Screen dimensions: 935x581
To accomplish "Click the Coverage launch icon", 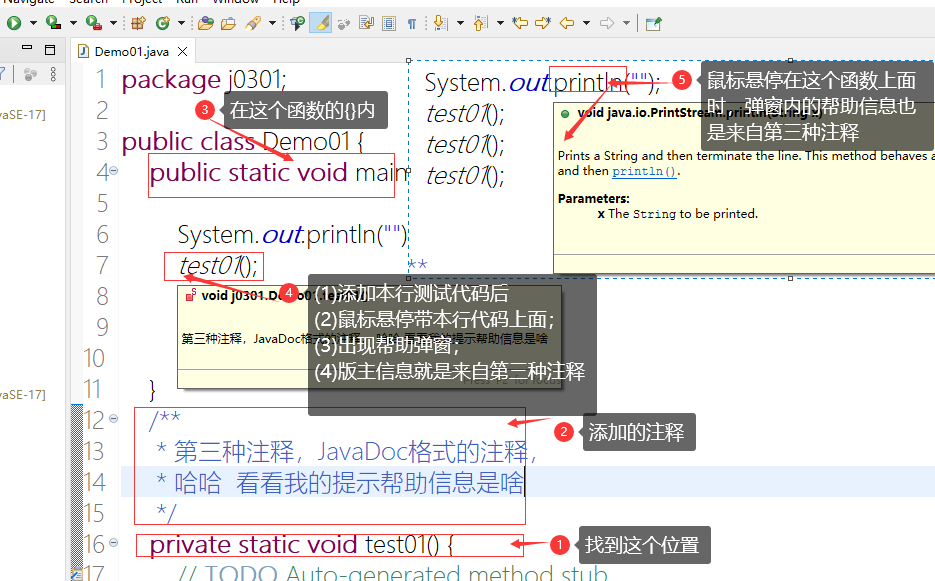I will coord(54,23).
